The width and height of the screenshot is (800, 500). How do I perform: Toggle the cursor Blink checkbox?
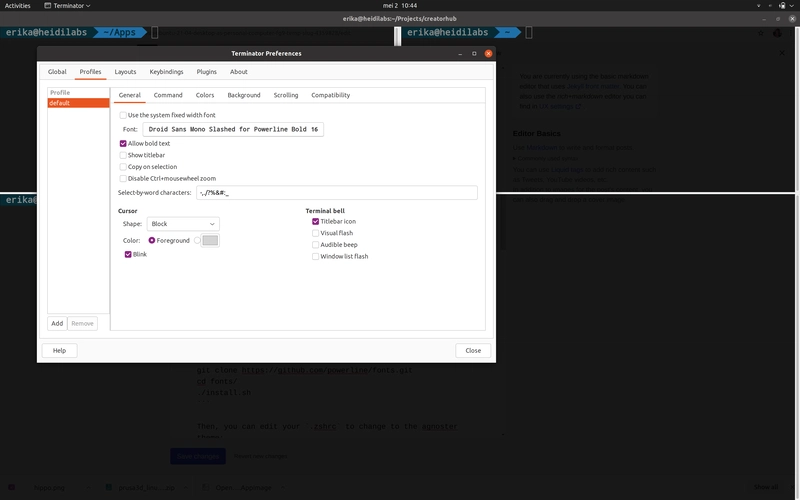coord(128,255)
